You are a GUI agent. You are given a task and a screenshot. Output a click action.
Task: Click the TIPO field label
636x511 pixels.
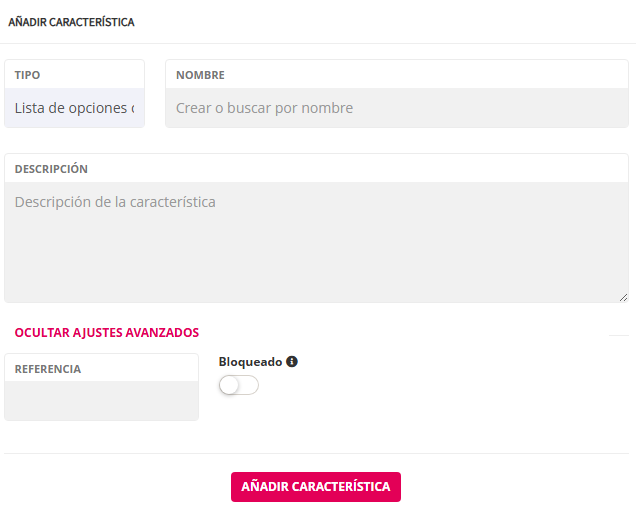pos(28,75)
